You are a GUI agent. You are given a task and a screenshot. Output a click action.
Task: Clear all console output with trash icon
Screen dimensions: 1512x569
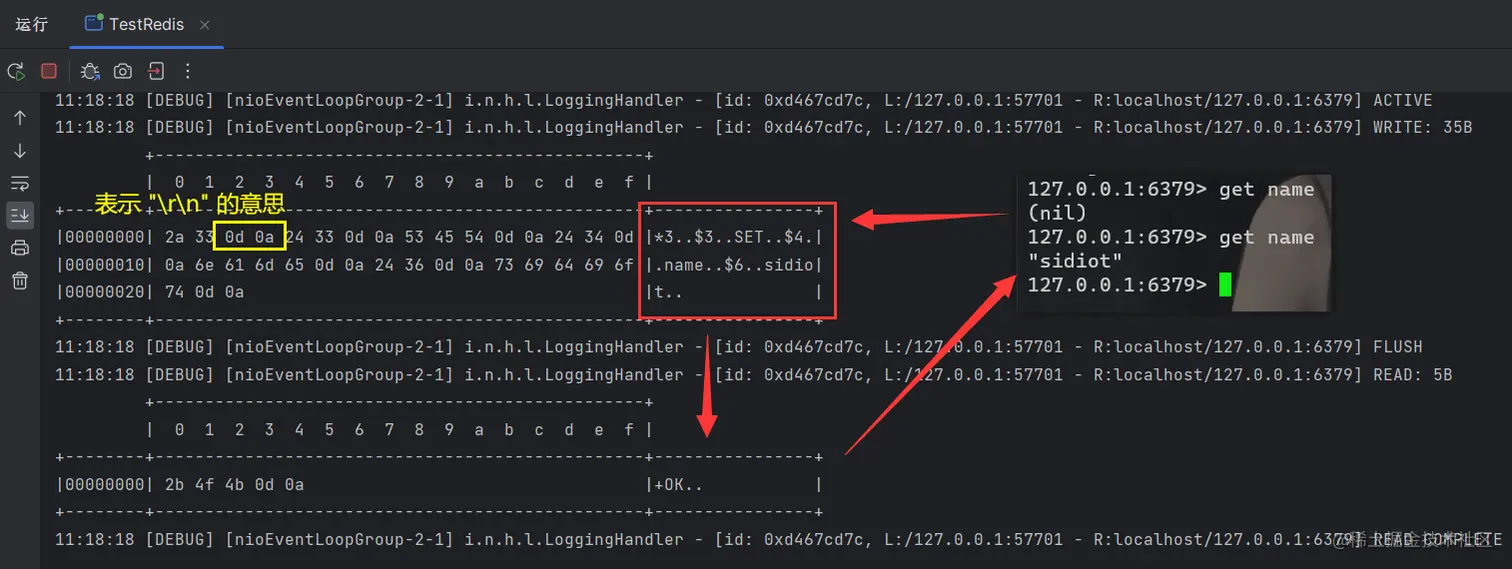[19, 281]
